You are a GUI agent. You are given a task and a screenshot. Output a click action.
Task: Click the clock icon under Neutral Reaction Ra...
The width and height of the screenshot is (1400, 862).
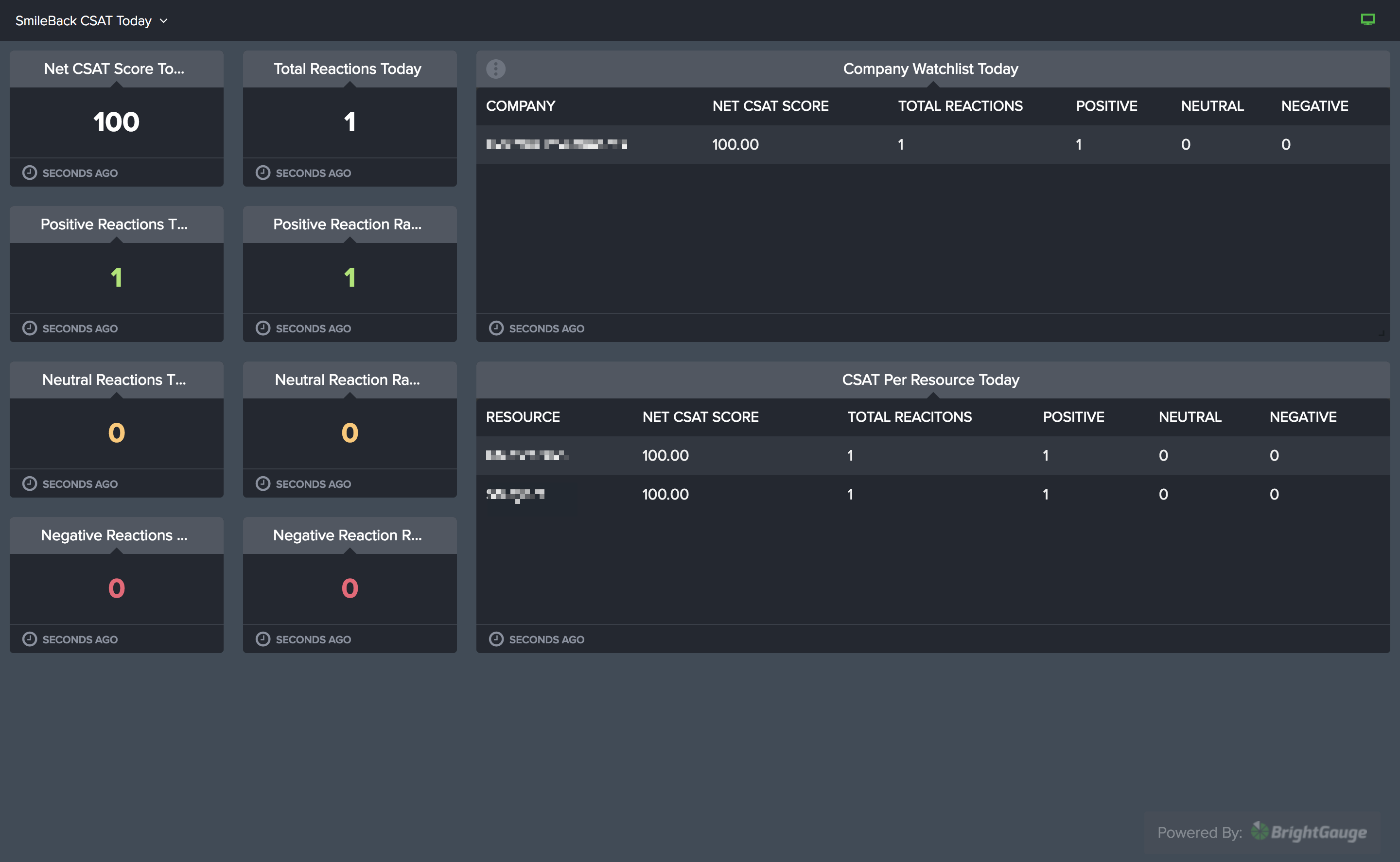tap(263, 484)
